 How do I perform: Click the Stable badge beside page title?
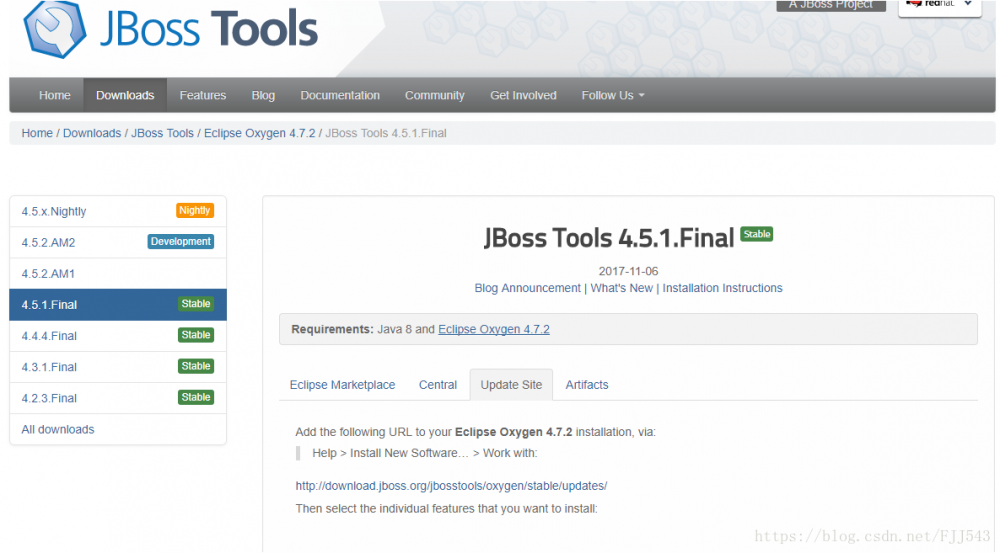[756, 234]
